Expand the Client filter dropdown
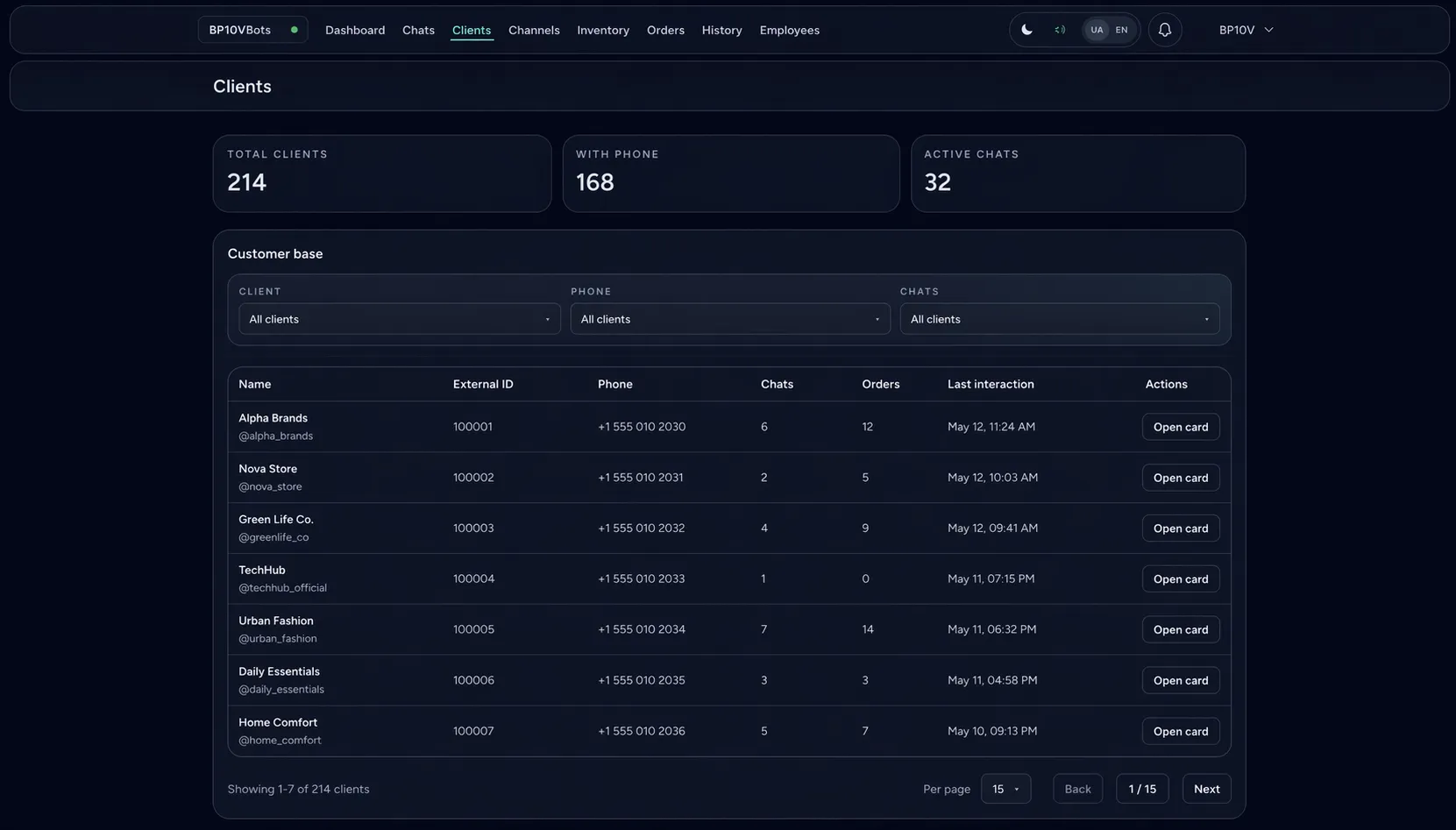 pos(400,319)
